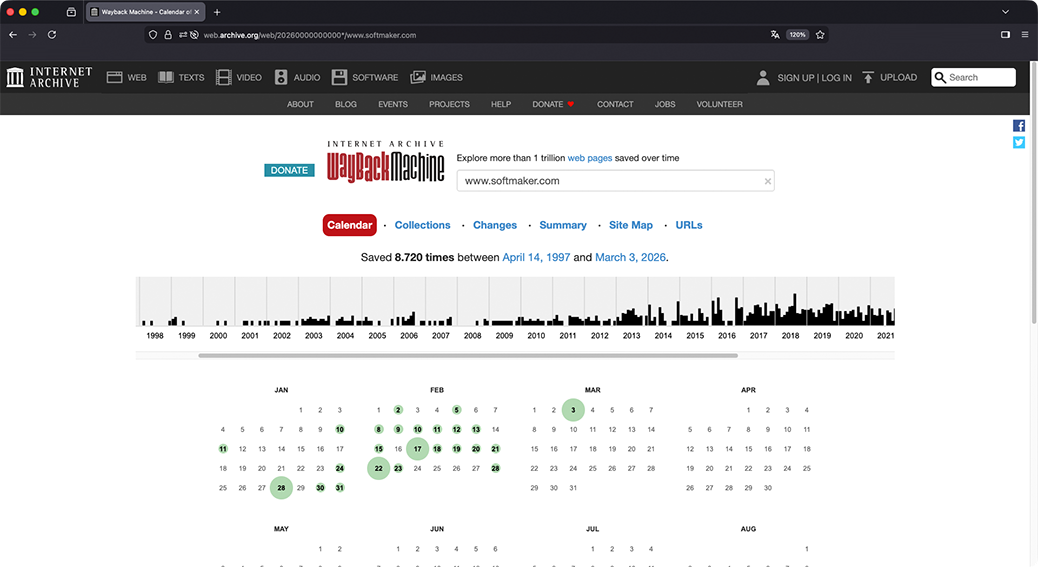Click the 120% zoom level badge
1038x567 pixels.
point(797,34)
